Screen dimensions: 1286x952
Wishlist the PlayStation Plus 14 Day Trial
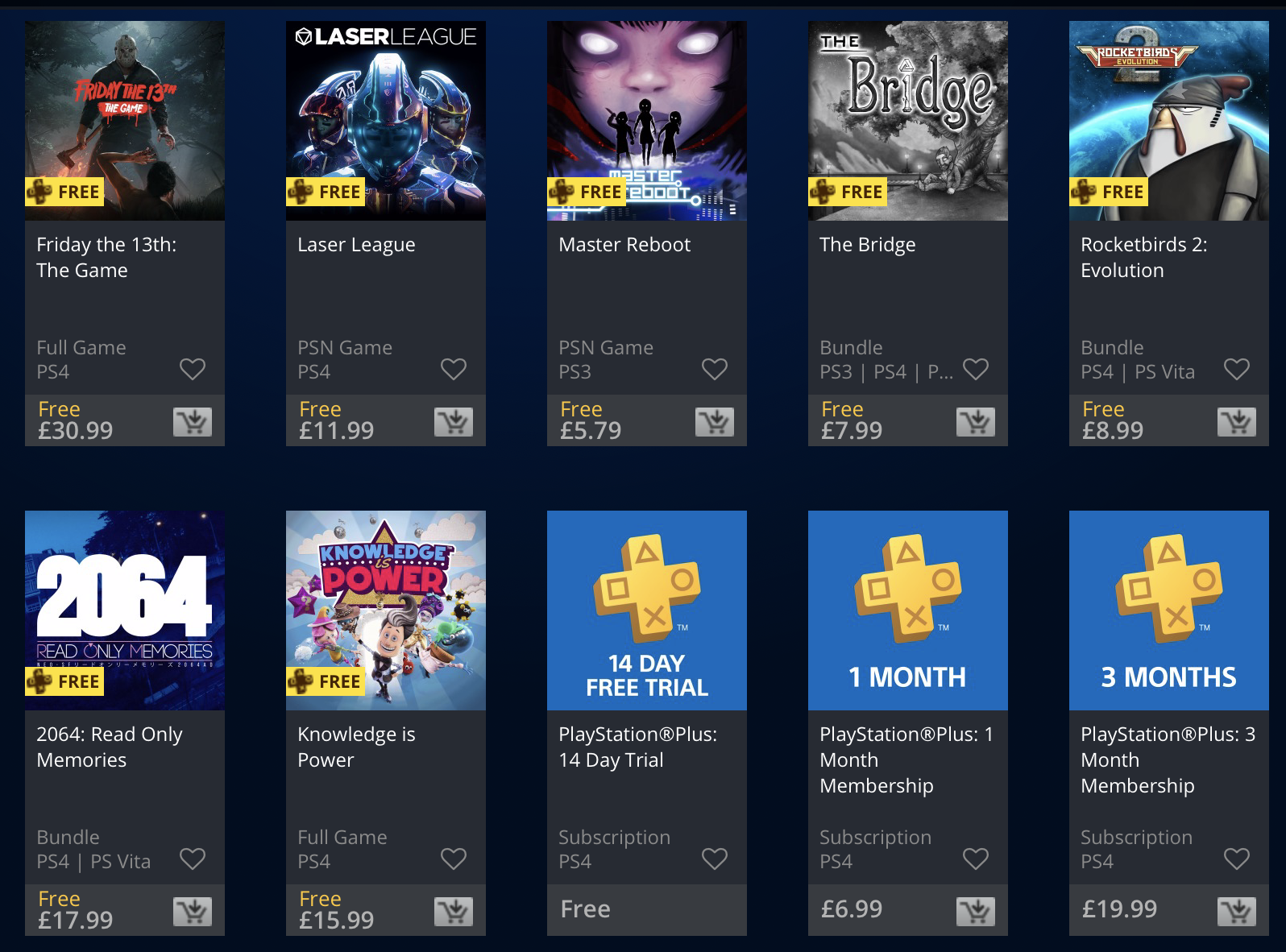click(x=715, y=859)
